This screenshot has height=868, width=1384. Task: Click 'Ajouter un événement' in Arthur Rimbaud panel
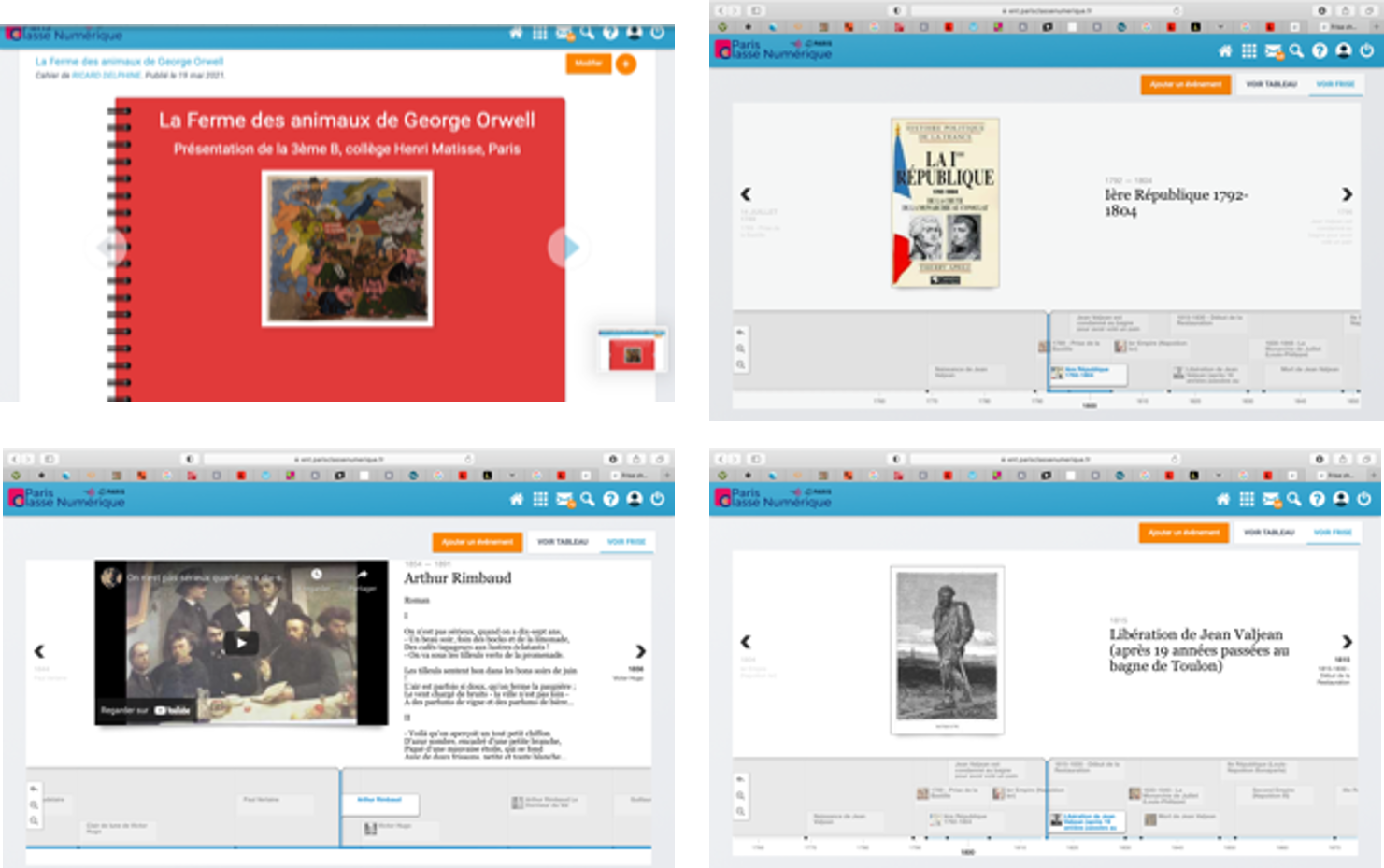(x=477, y=542)
